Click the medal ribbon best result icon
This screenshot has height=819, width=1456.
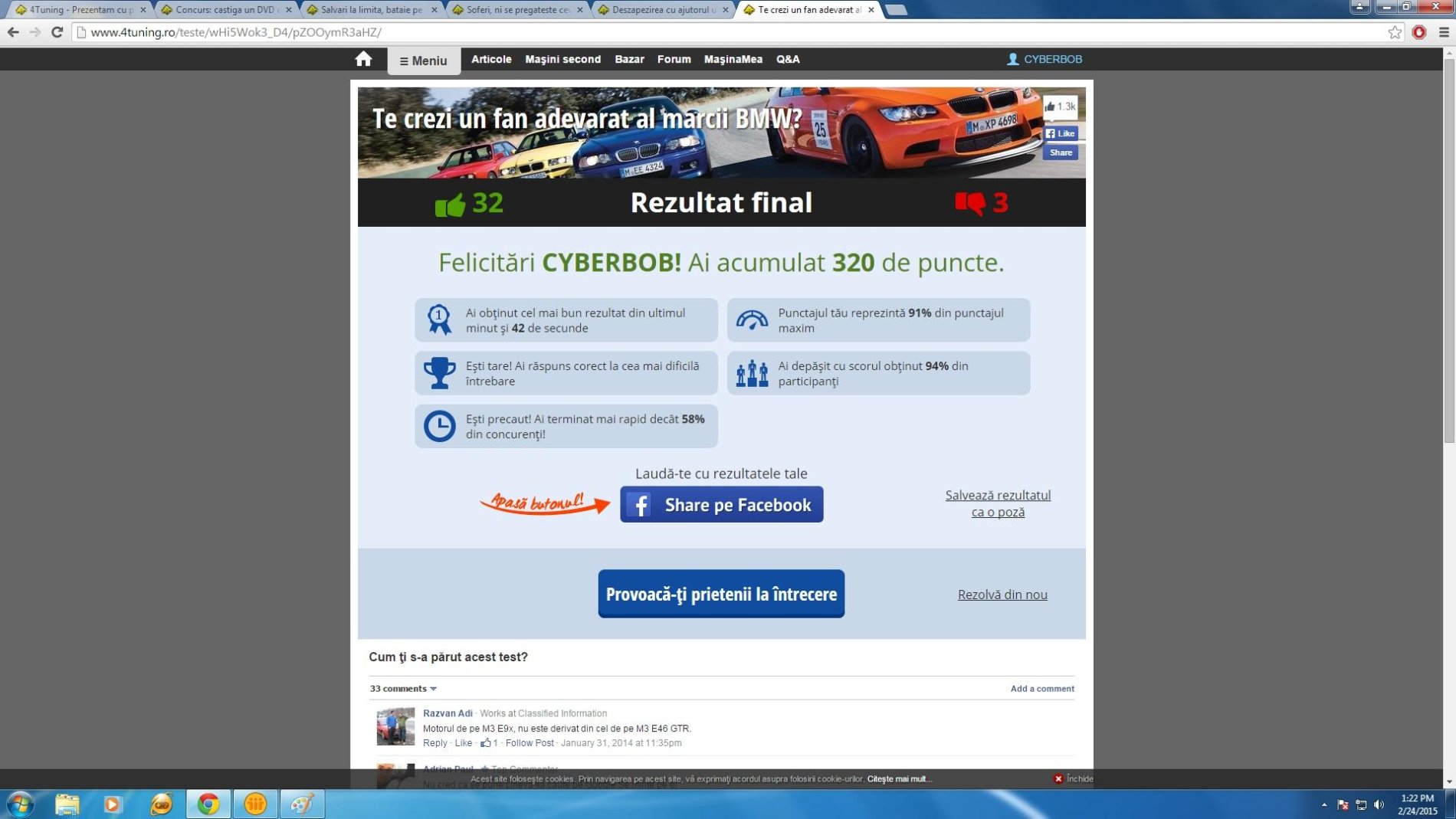pyautogui.click(x=439, y=319)
